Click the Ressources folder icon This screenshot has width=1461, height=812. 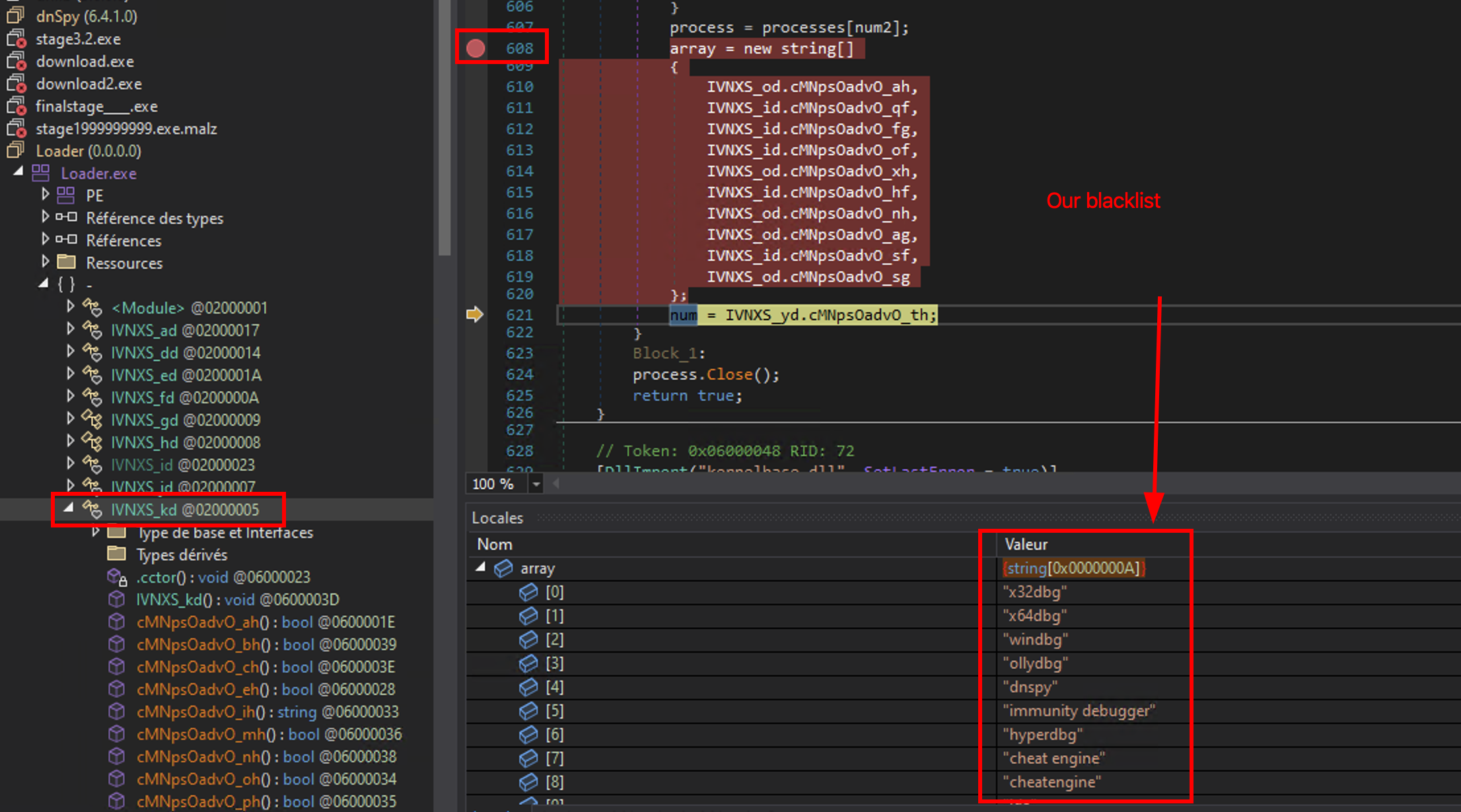(66, 263)
